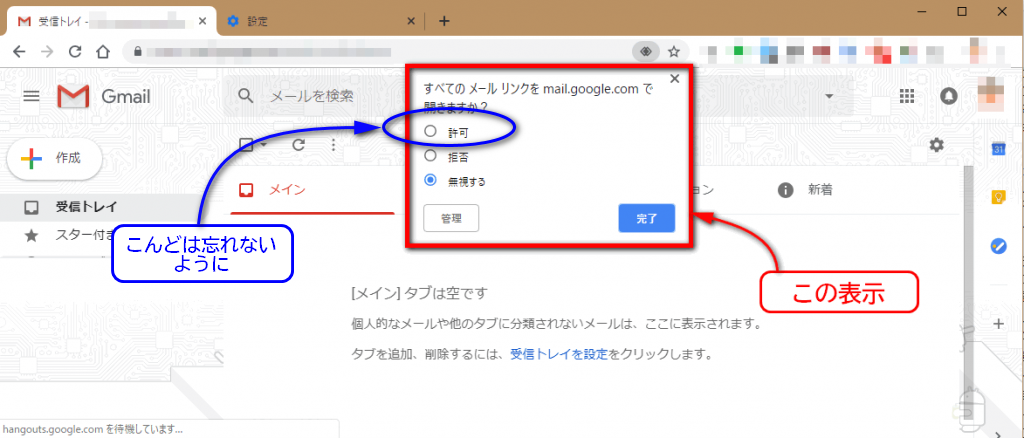Click the 受信トレイを設定 link
Image resolution: width=1024 pixels, height=438 pixels.
[x=559, y=354]
